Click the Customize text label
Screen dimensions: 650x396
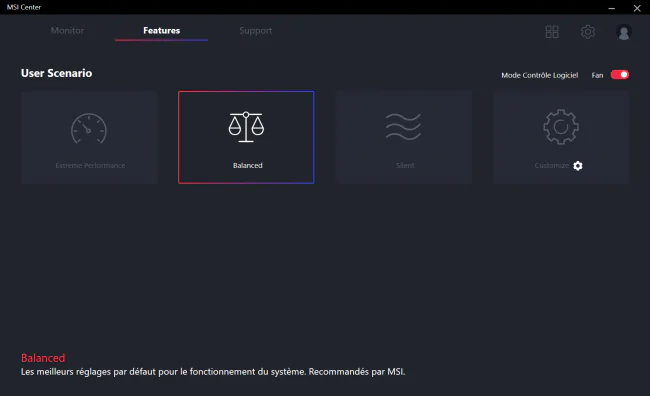551,165
